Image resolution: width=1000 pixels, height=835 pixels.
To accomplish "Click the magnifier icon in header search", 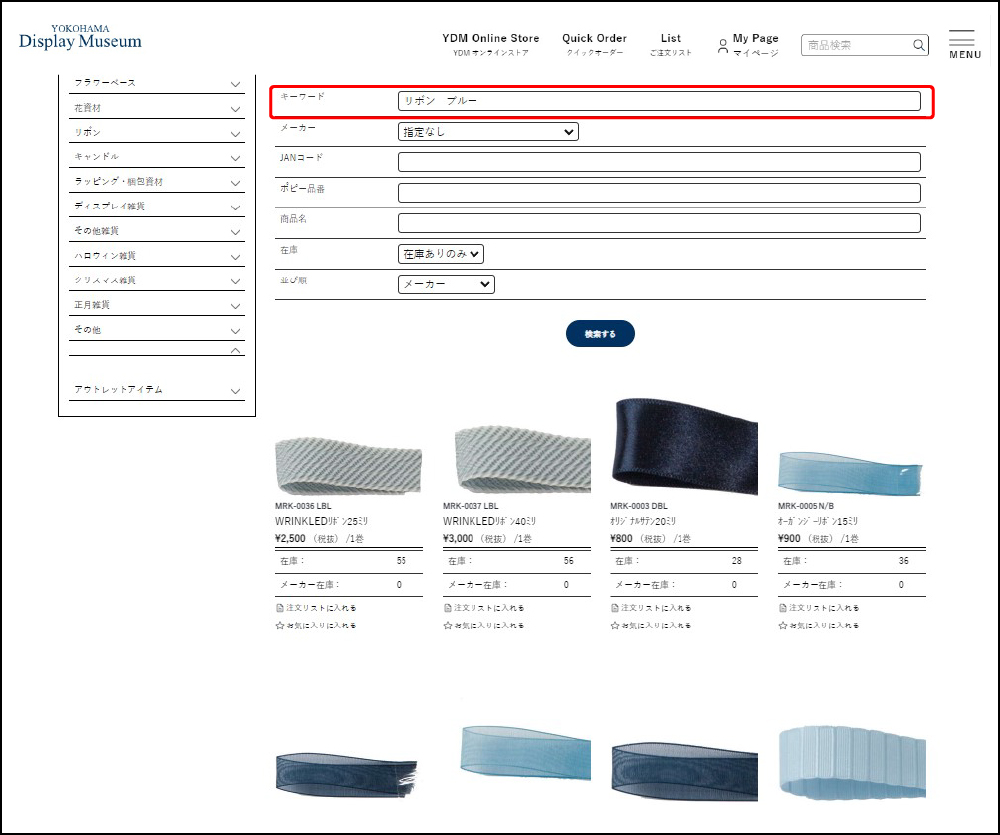I will pos(918,45).
